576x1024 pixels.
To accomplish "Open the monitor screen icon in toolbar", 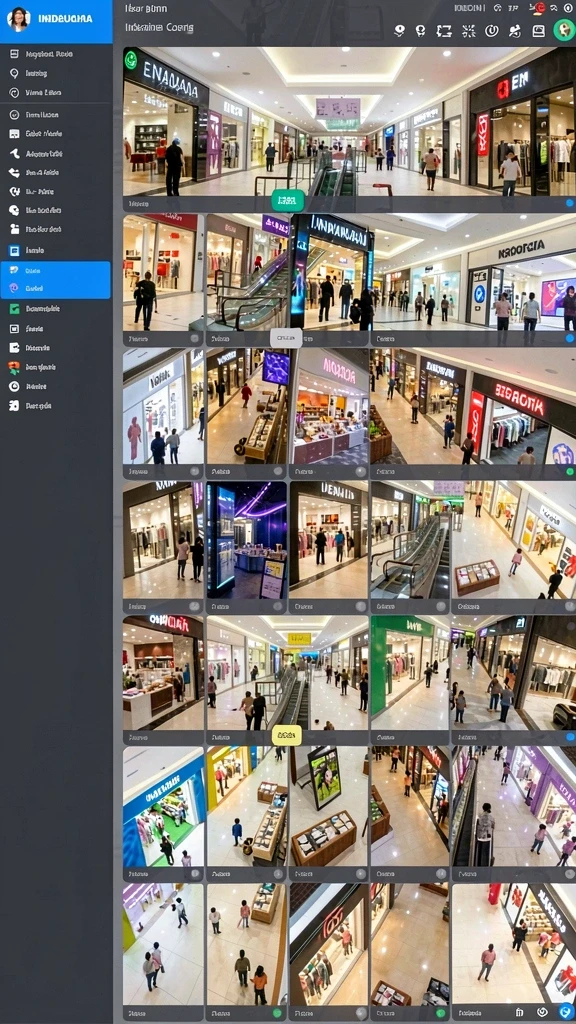I will pyautogui.click(x=538, y=31).
